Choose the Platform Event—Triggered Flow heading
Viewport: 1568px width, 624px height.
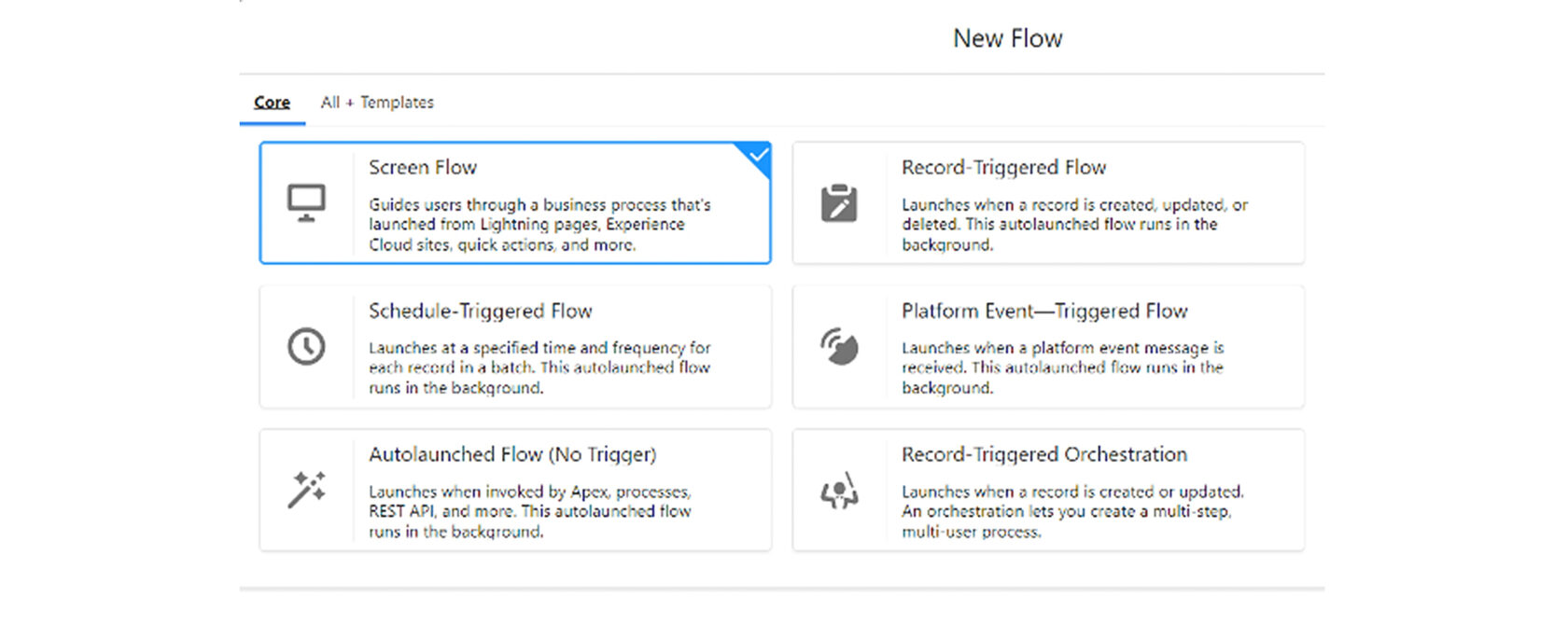[1044, 312]
